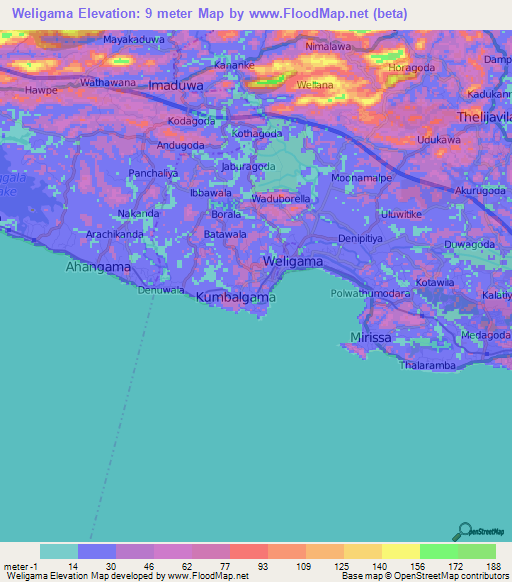The image size is (512, 582).
Task: Click the 'Thelijavila' label
Action: [484, 117]
